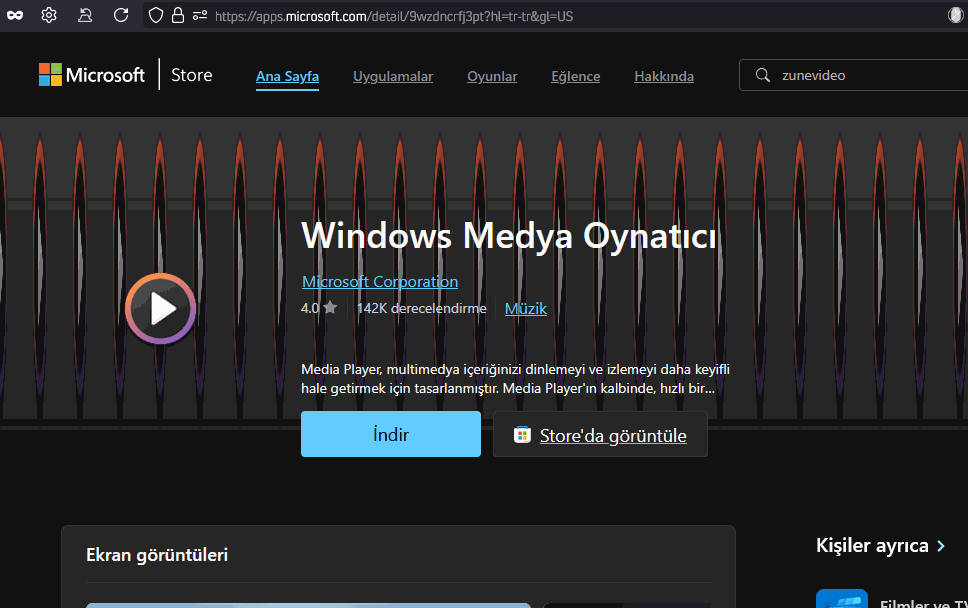Click the Media Player description text

coord(515,378)
